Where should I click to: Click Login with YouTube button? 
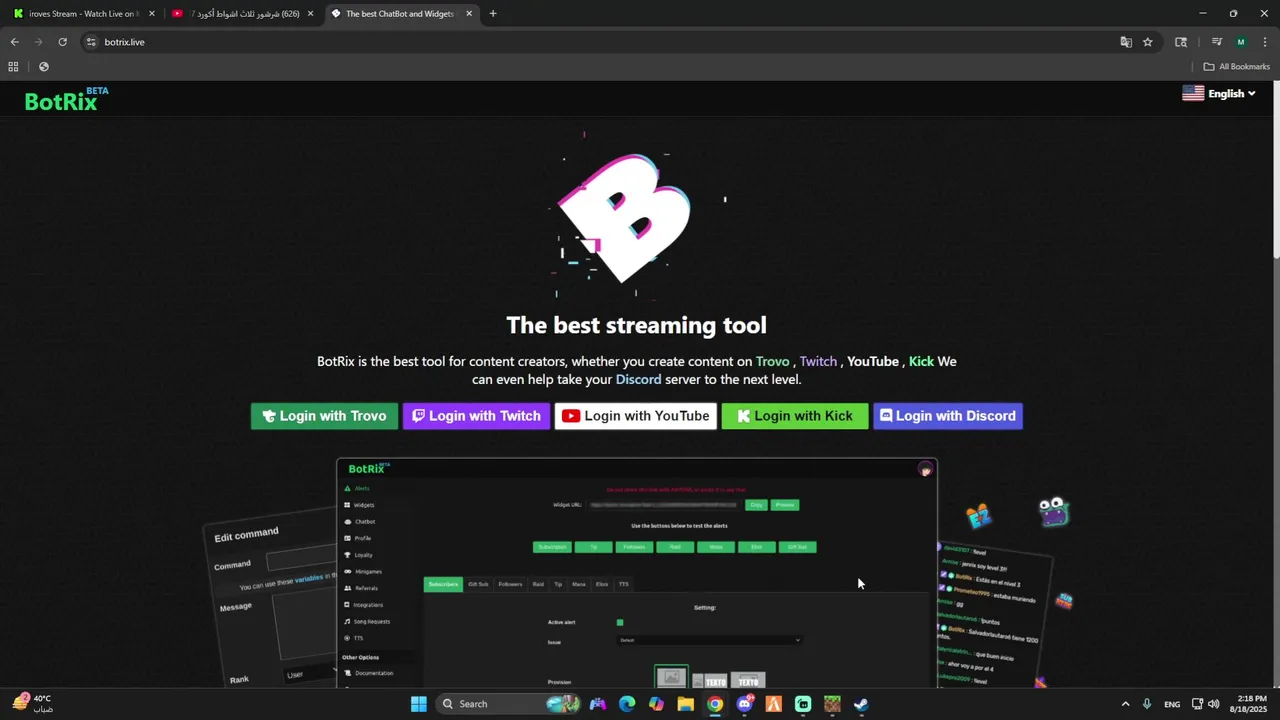click(x=636, y=416)
